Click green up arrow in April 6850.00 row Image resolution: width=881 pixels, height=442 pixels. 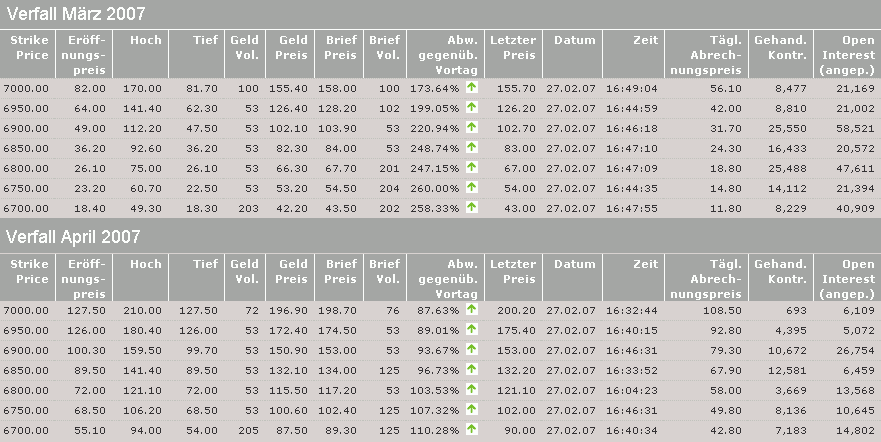[471, 369]
